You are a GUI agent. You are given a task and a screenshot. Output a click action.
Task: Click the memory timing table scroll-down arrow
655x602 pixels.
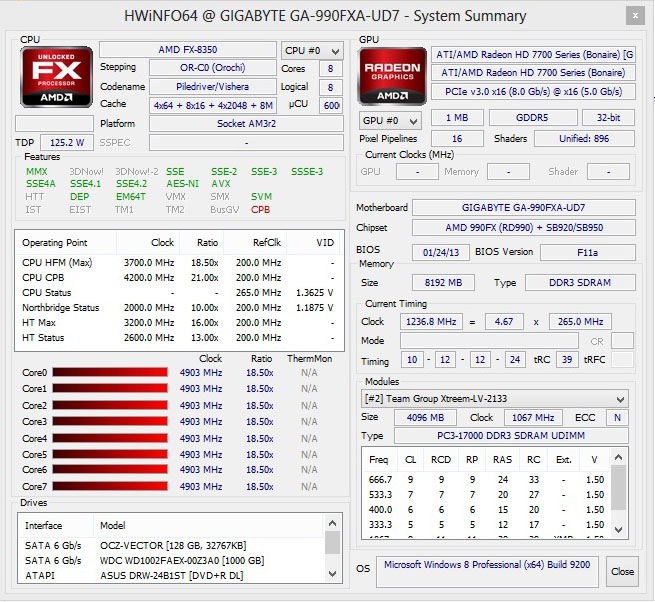(619, 529)
